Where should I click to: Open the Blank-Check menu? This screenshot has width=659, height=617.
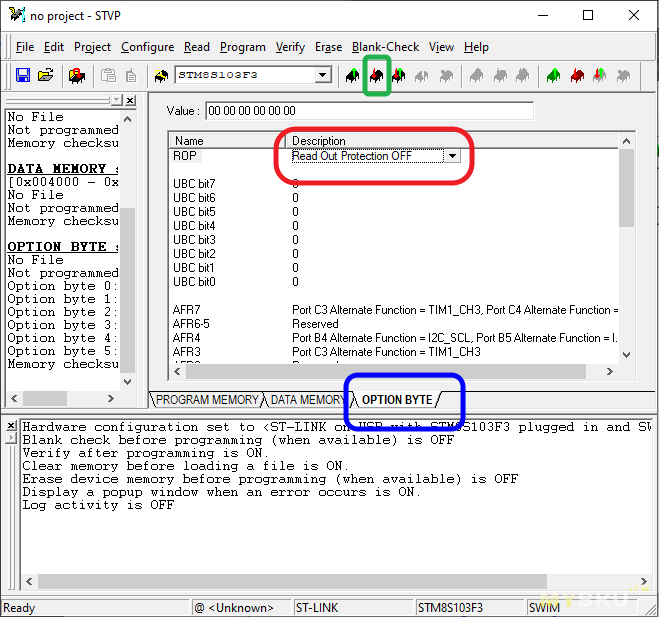[x=385, y=47]
